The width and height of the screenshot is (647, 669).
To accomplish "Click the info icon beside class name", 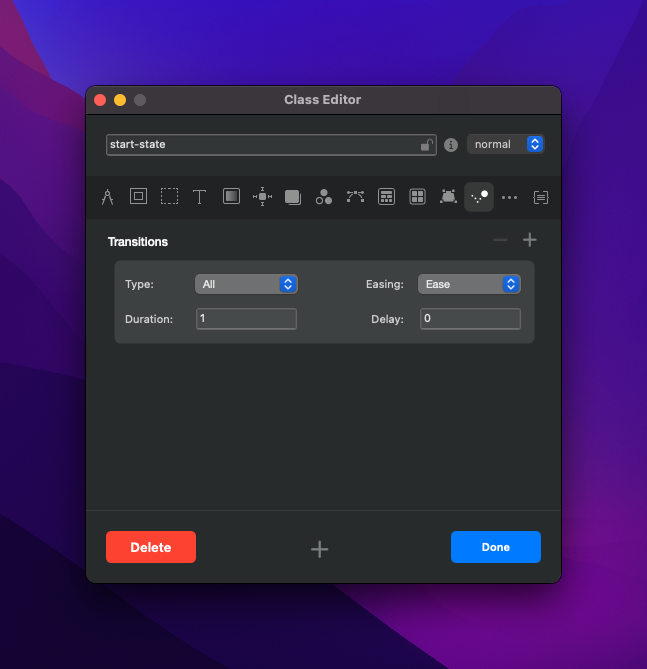I will pyautogui.click(x=451, y=145).
